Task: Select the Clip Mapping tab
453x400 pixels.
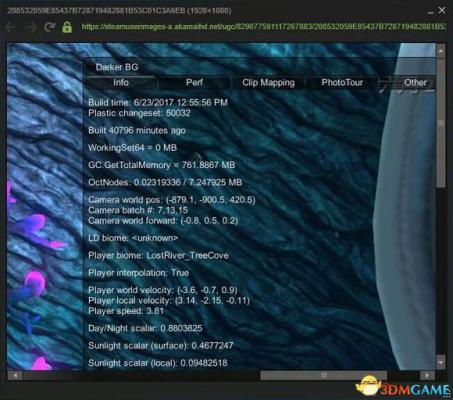Action: click(x=268, y=82)
